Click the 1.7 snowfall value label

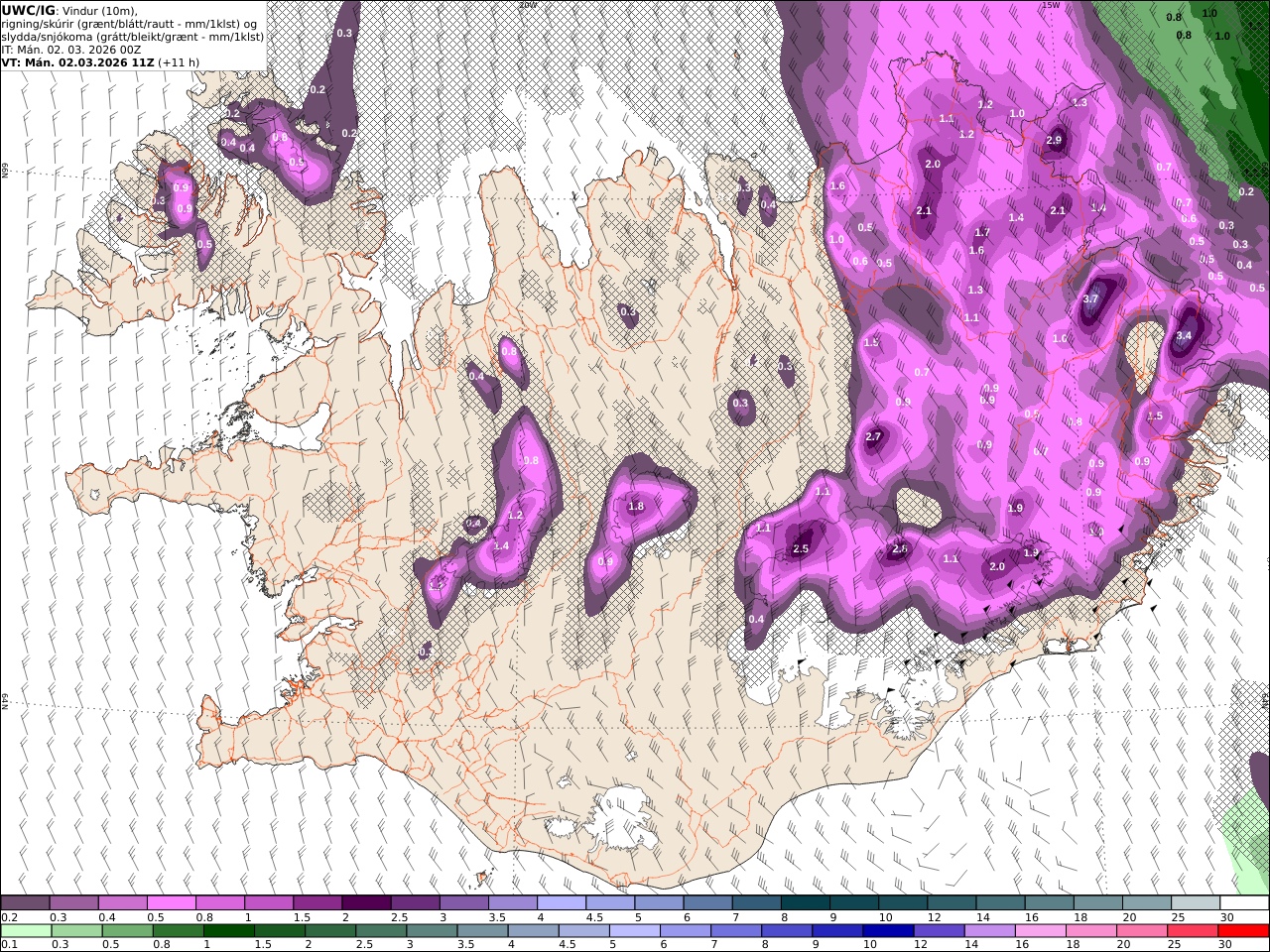click(x=981, y=232)
